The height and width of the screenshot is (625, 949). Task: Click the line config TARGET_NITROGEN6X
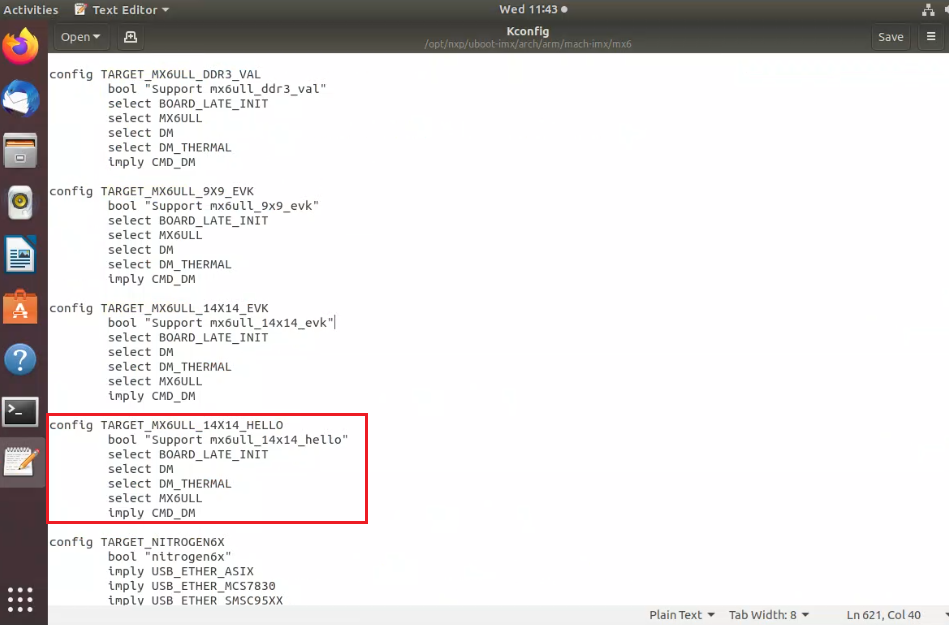click(x=137, y=542)
